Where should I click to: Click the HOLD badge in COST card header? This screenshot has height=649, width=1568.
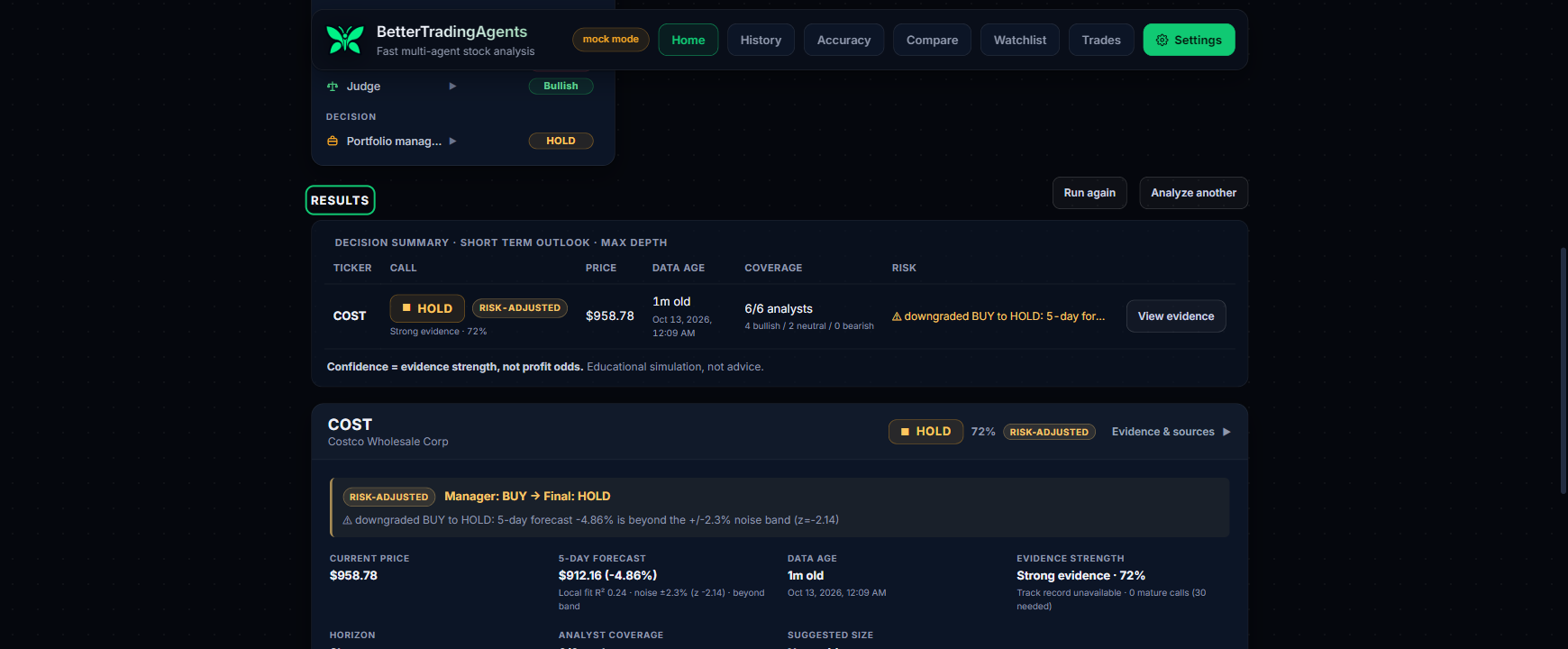tap(925, 432)
